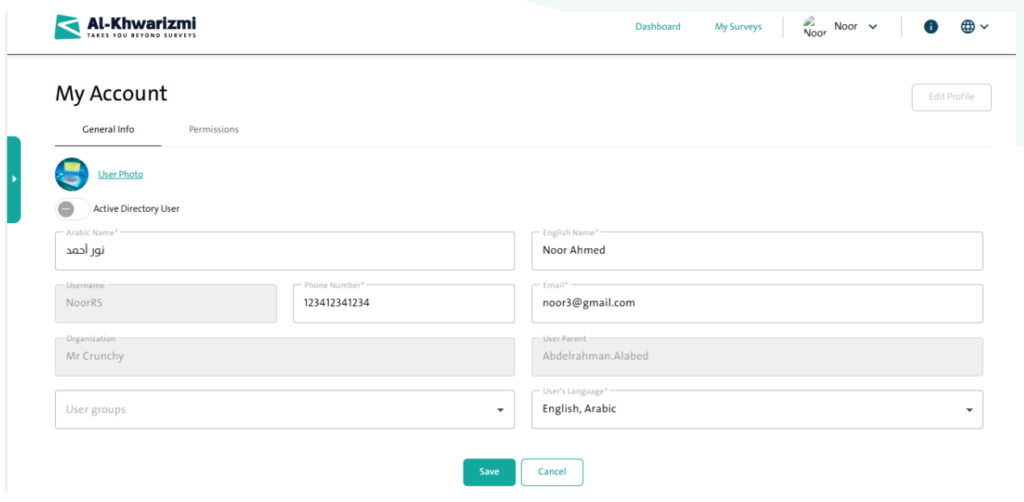This screenshot has height=502, width=1024.
Task: Expand the green left sidebar handle
Action: coord(14,179)
